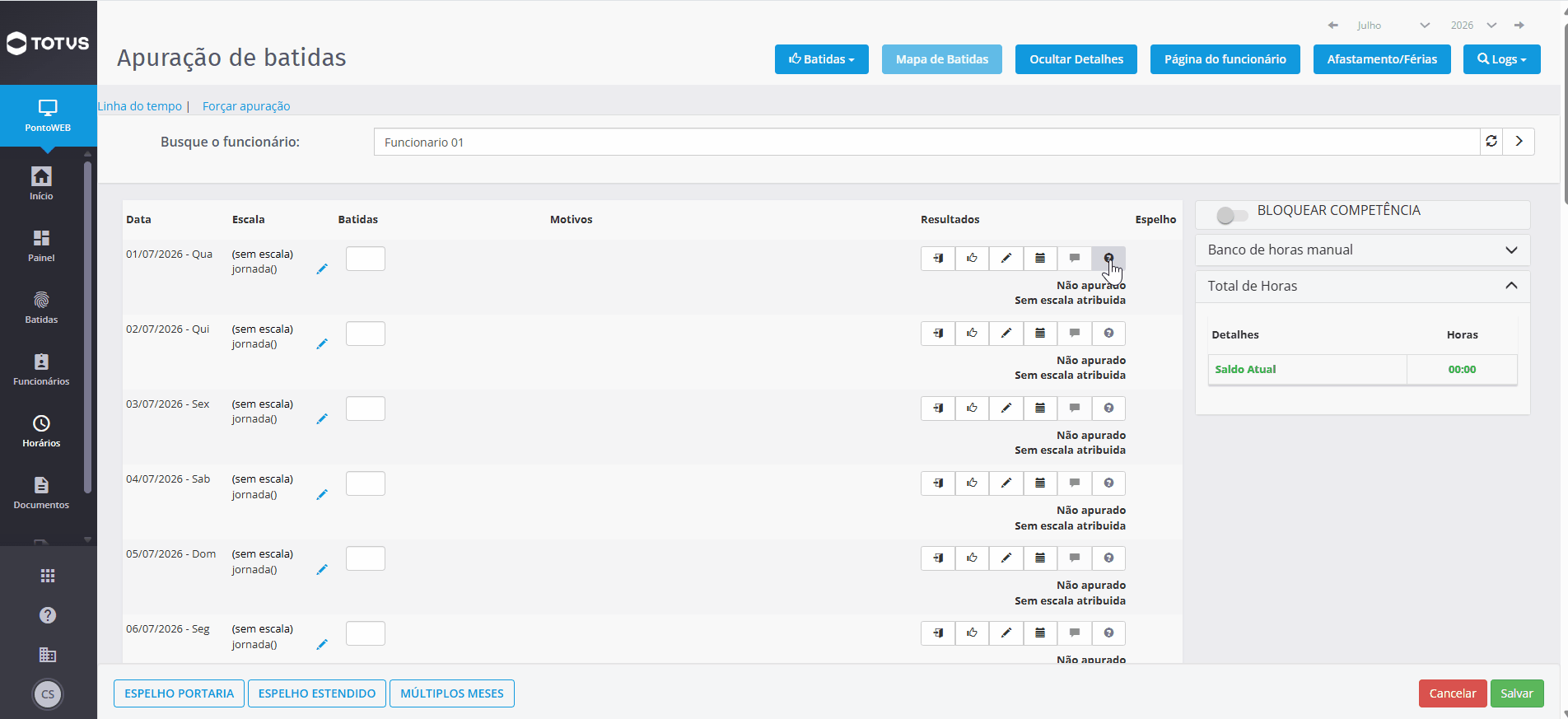Viewport: 1568px width, 719px height.
Task: Go to next employee with arrow button
Action: 1519,142
